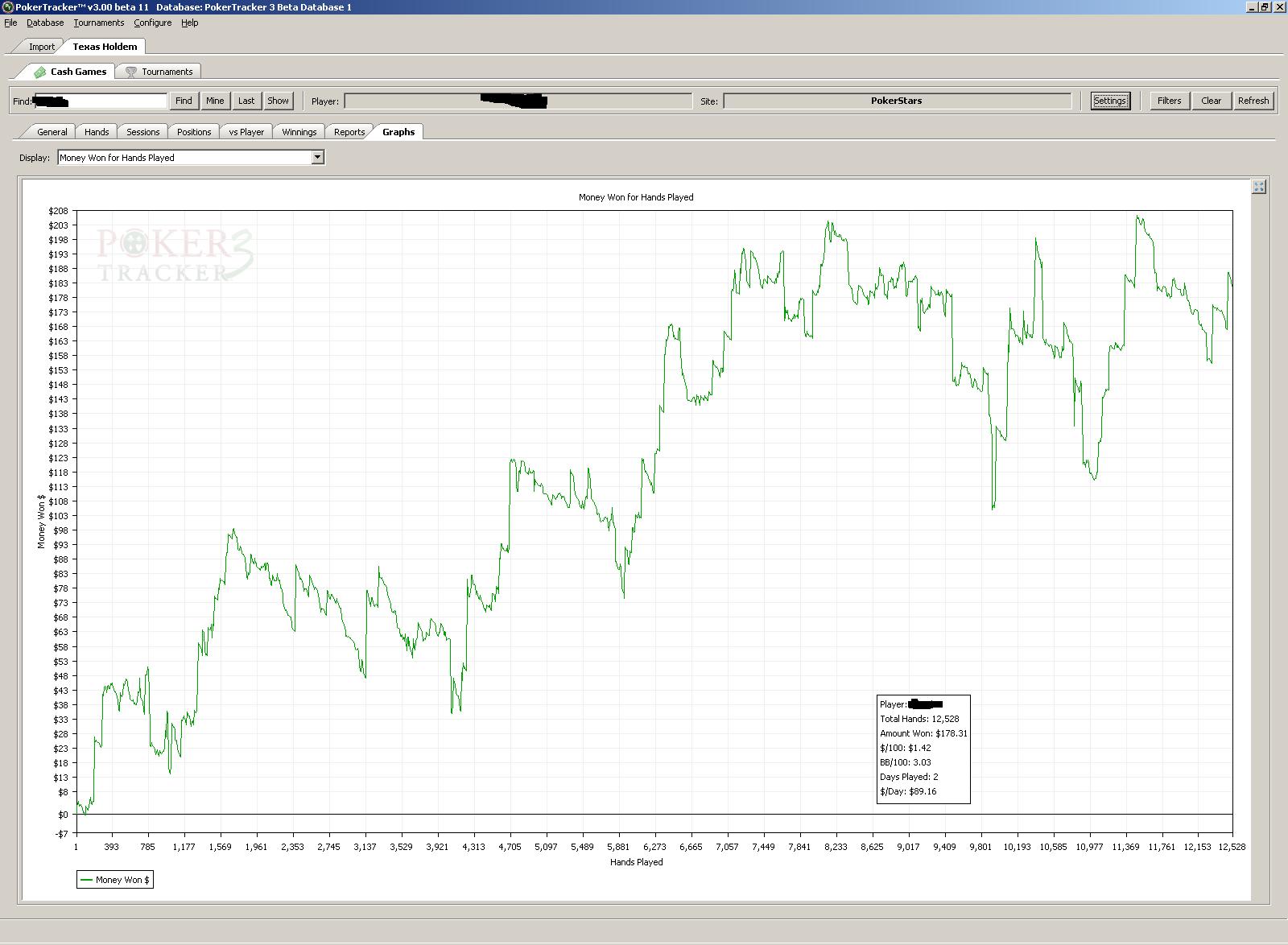Open the Tournaments menu

[x=99, y=23]
